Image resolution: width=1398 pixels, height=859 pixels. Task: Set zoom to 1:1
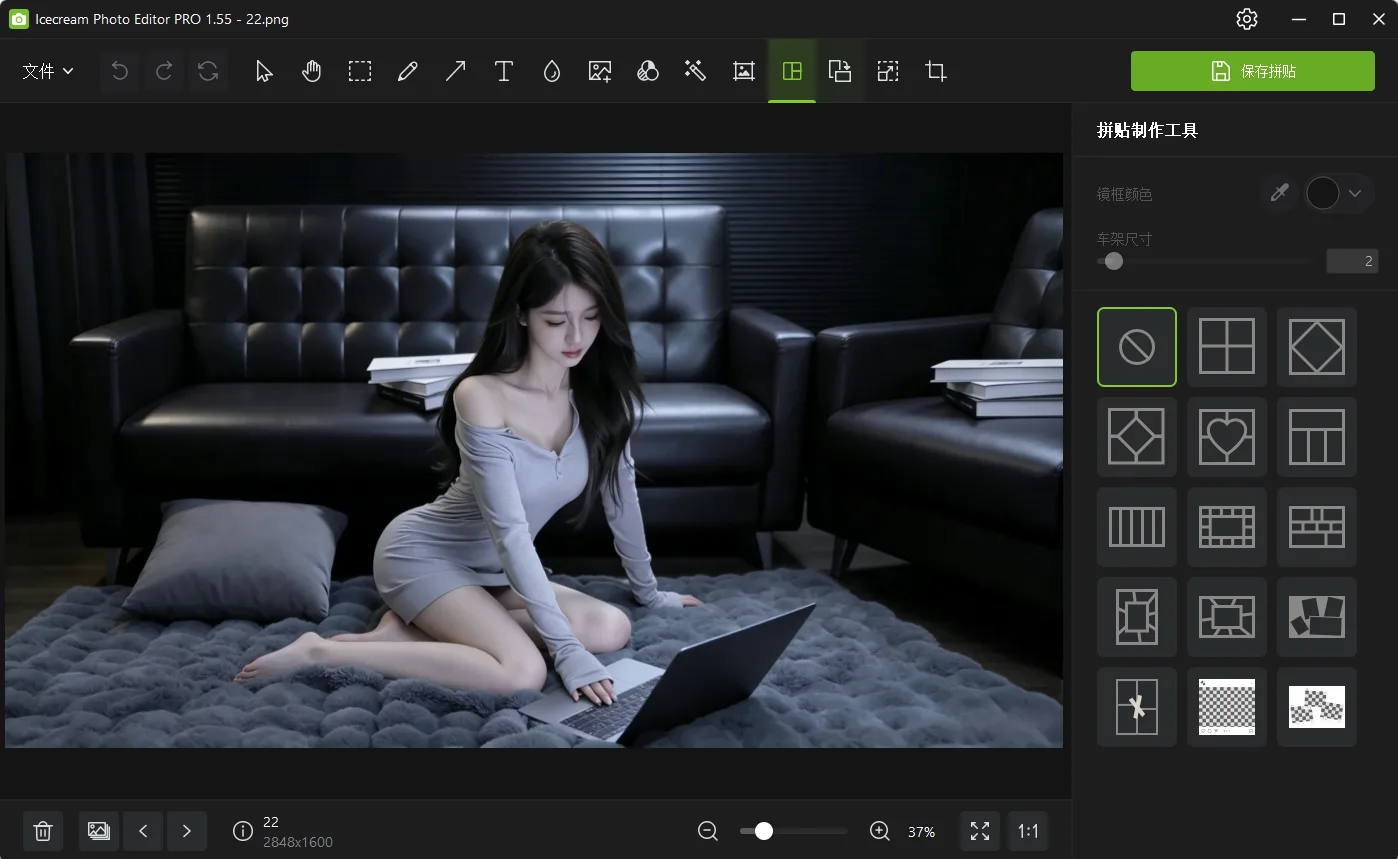point(1028,831)
